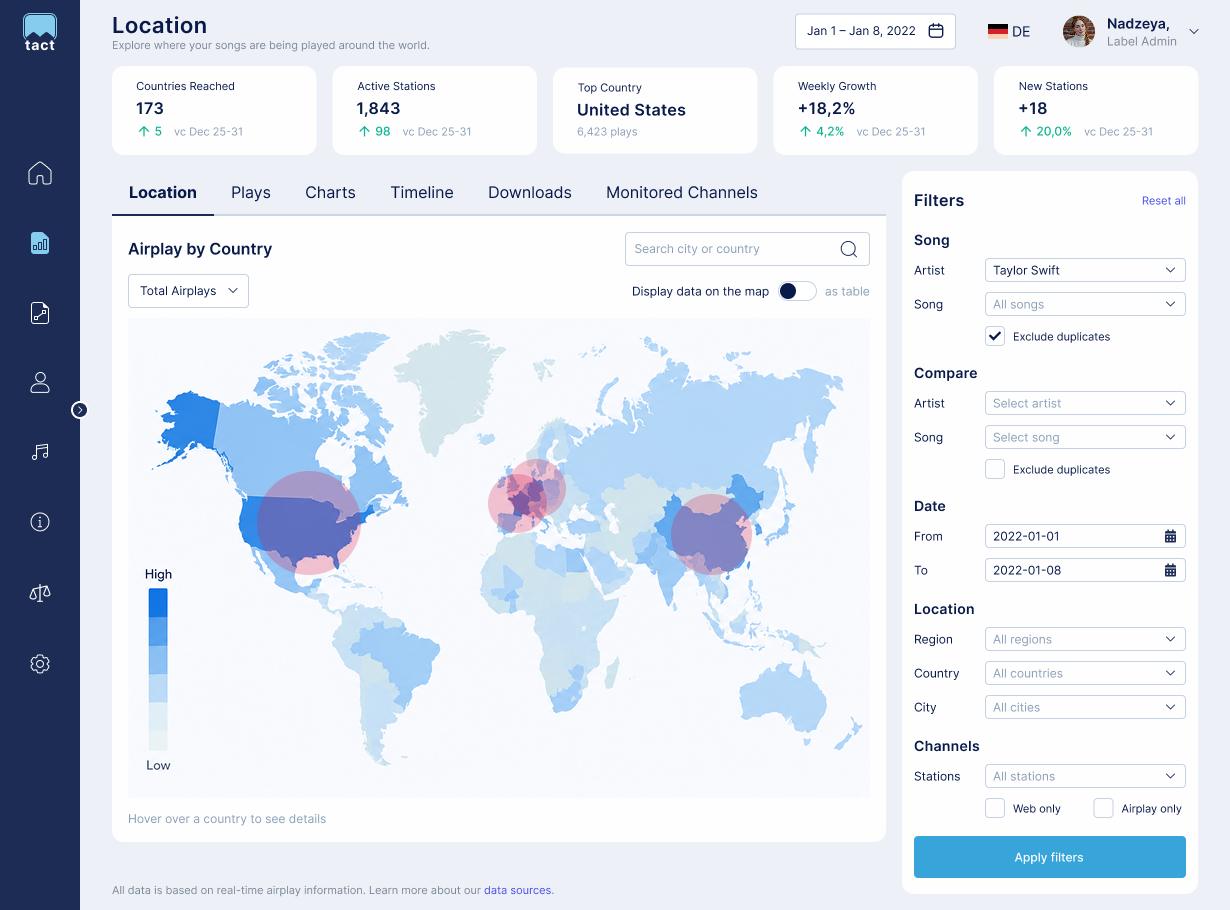Click the New Stations +18 value
The width and height of the screenshot is (1230, 910).
pyautogui.click(x=1033, y=108)
